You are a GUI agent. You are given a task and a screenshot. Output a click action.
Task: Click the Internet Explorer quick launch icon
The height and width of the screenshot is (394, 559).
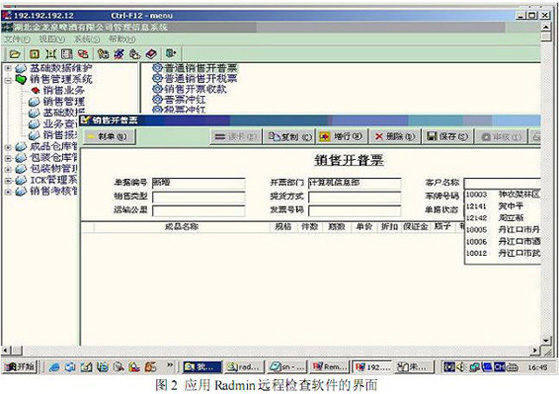point(54,367)
